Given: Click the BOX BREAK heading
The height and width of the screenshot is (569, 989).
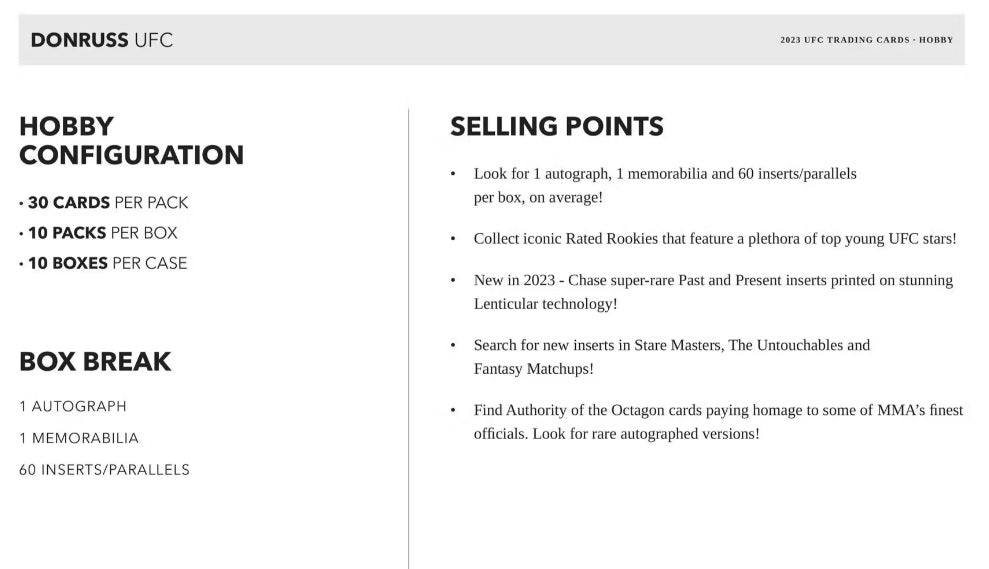Looking at the screenshot, I should tap(95, 362).
